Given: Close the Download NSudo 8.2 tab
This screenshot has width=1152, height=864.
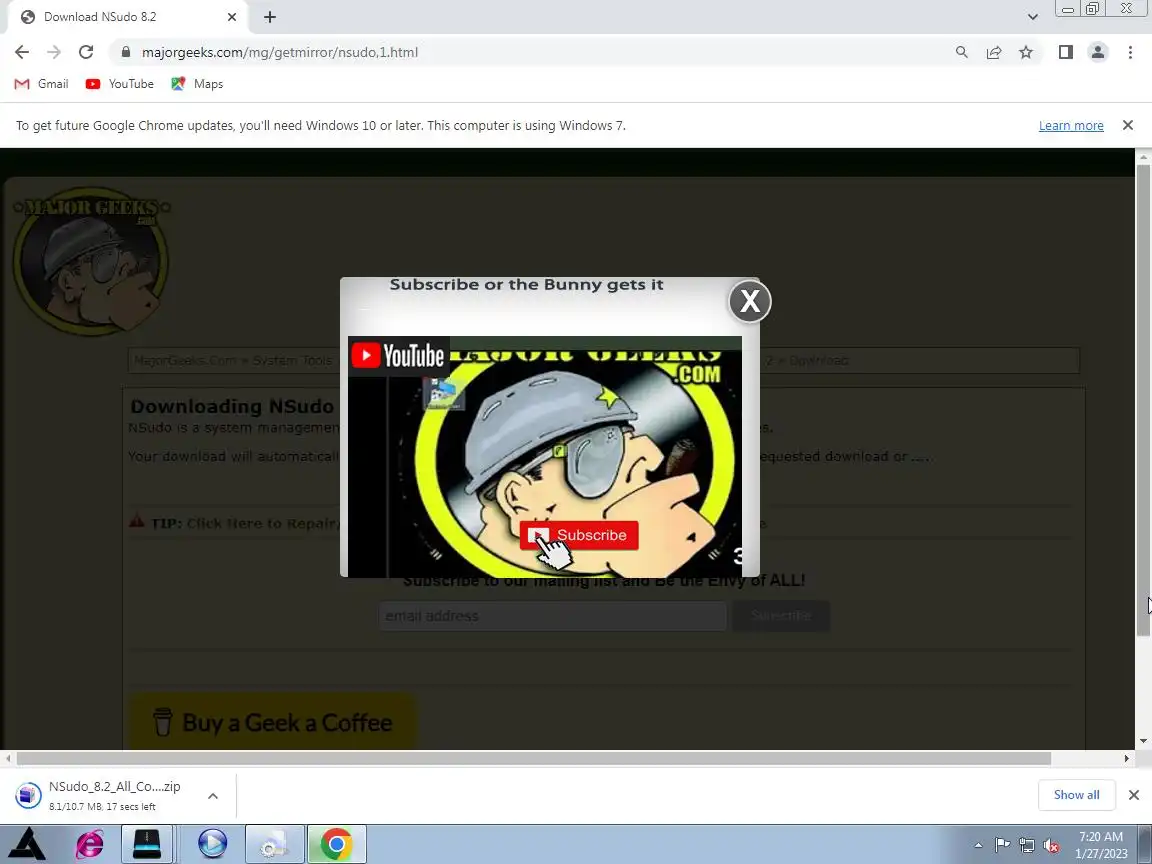Looking at the screenshot, I should [231, 17].
